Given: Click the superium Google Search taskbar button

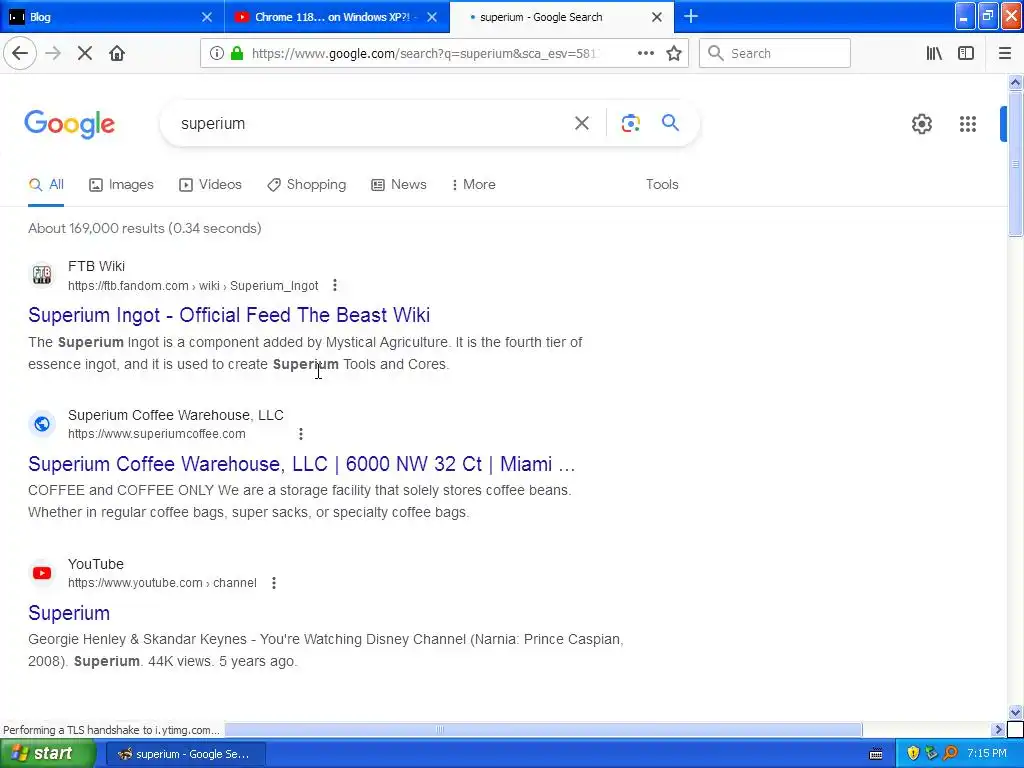Looking at the screenshot, I should [185, 754].
